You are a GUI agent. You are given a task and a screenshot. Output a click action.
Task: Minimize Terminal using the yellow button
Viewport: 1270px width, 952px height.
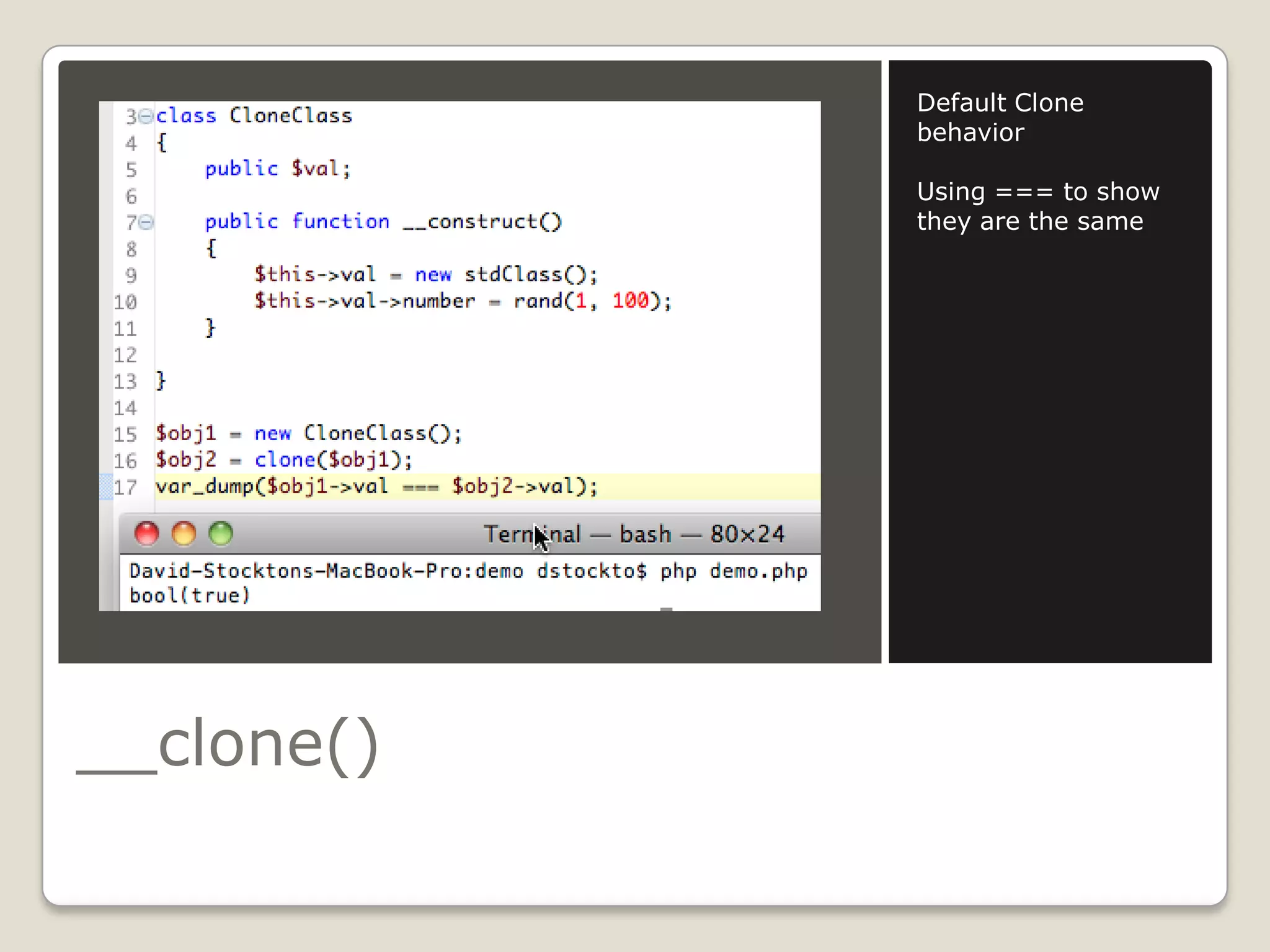(x=184, y=534)
